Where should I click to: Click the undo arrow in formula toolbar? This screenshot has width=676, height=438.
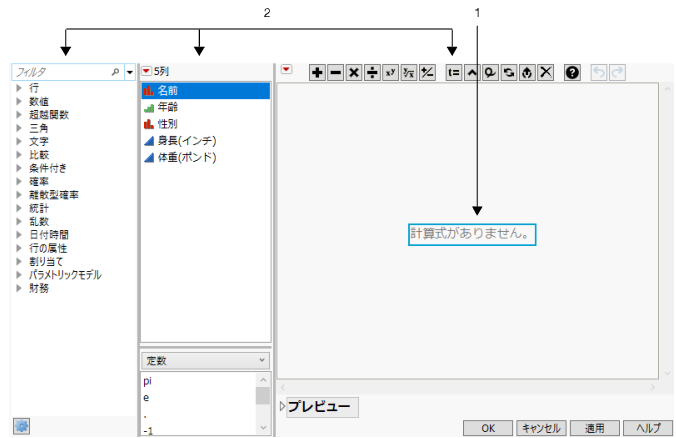pyautogui.click(x=599, y=72)
